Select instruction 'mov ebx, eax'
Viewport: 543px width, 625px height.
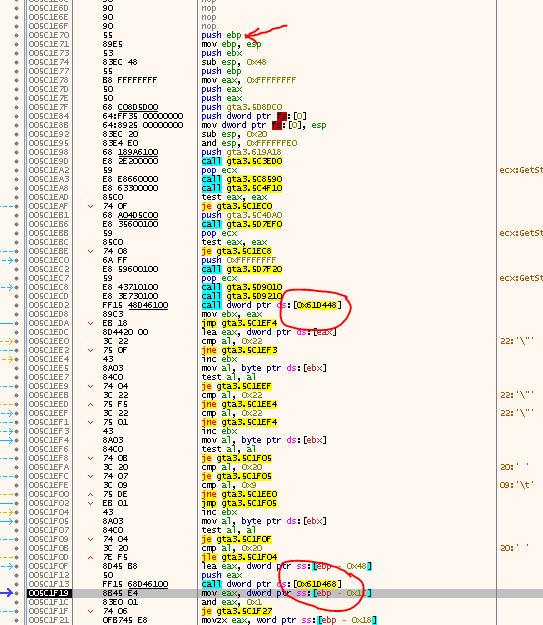coord(232,314)
